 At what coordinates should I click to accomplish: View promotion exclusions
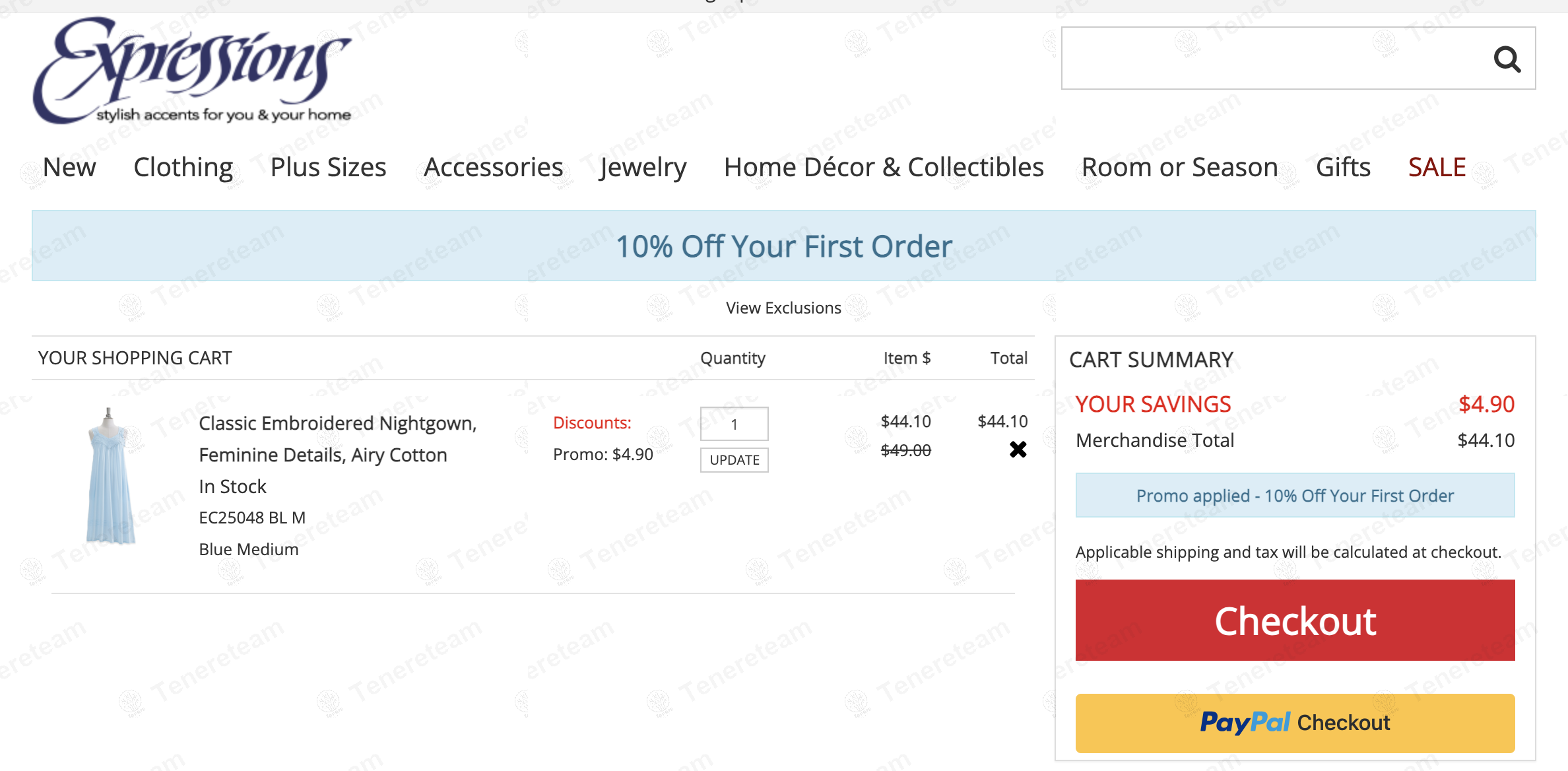tap(783, 308)
